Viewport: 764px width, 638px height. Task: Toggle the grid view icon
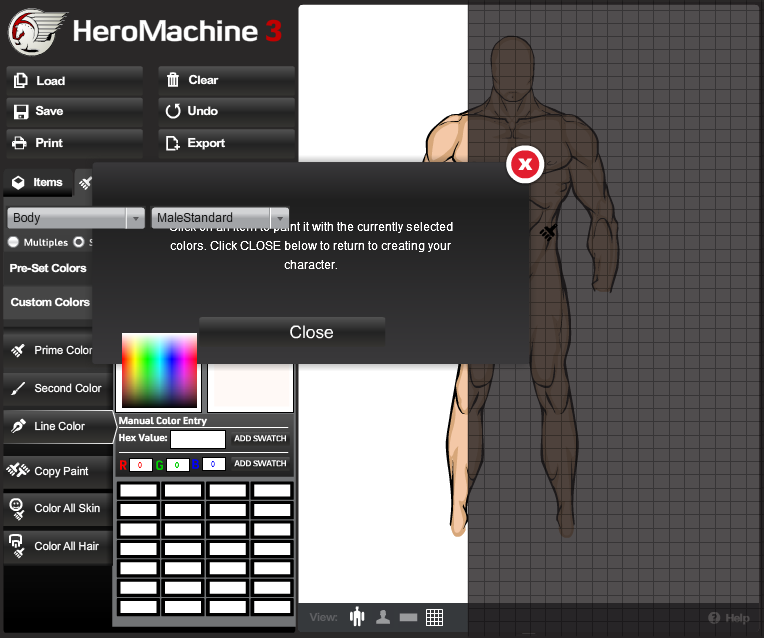(435, 617)
